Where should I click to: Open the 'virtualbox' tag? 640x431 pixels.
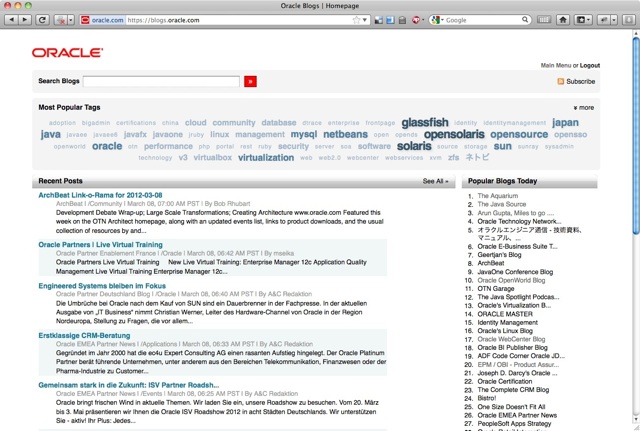coord(213,158)
